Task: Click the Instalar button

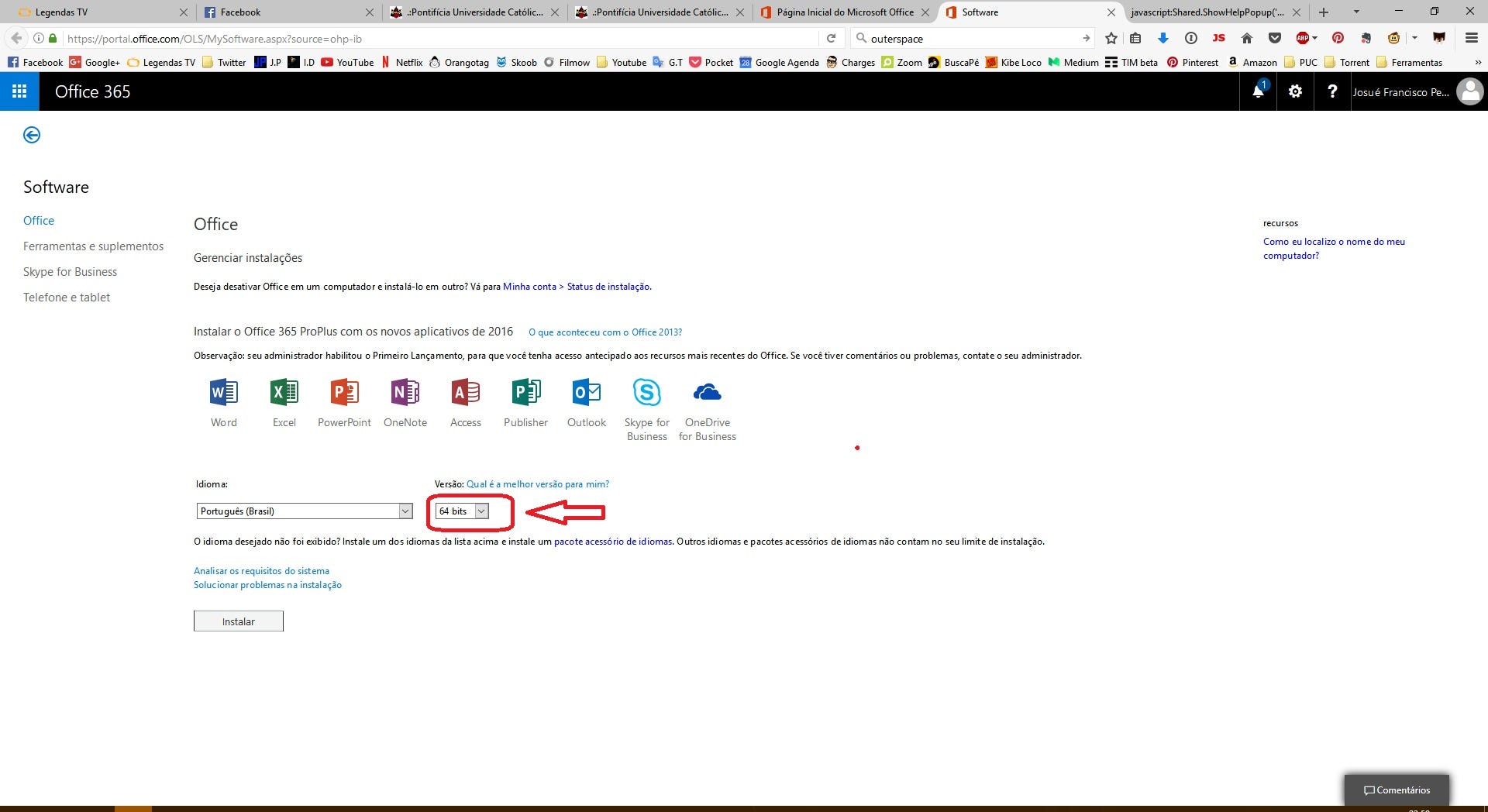Action: 239,621
